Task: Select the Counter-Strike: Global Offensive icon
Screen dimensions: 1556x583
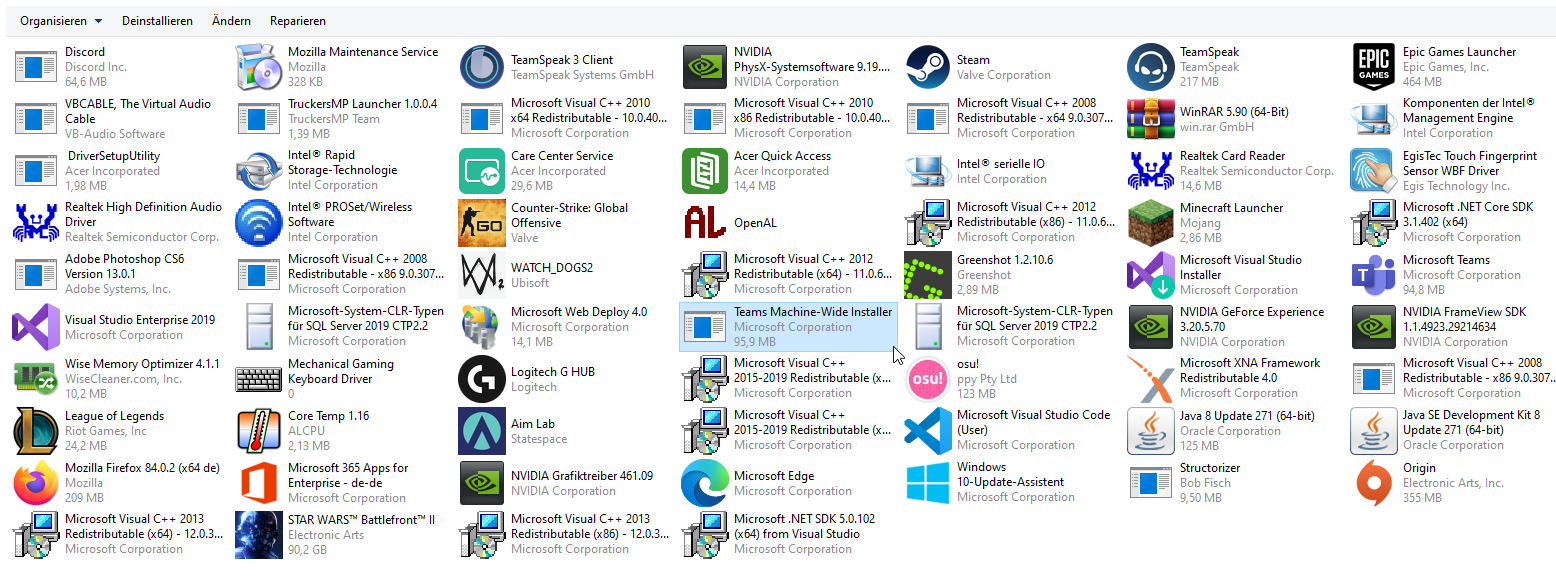Action: (482, 223)
